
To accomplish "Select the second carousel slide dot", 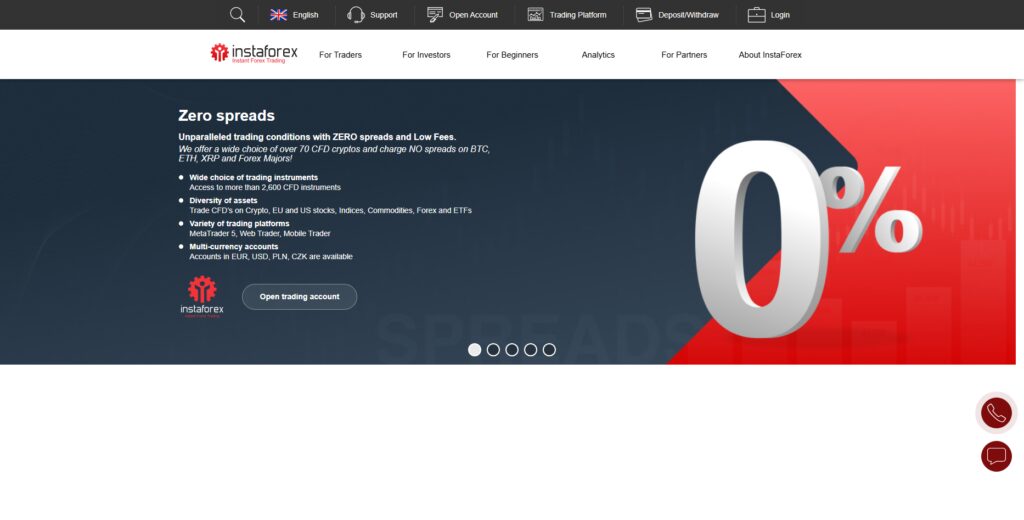I will 493,349.
